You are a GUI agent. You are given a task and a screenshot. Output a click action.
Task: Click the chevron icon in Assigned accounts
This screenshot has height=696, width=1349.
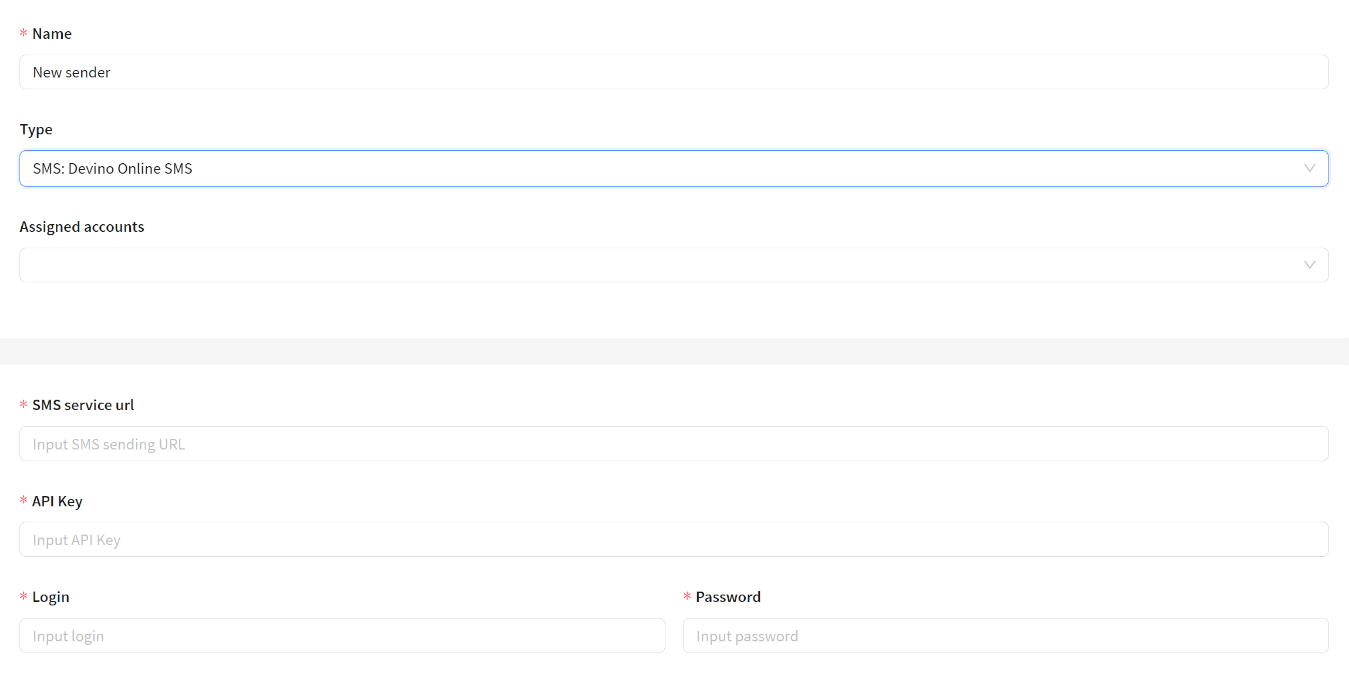coord(1309,265)
